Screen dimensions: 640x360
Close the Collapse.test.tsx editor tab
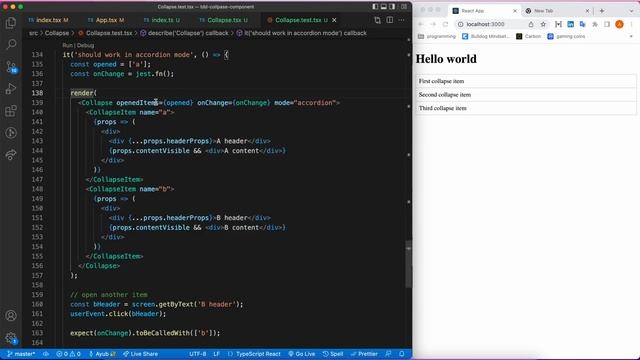coord(334,20)
